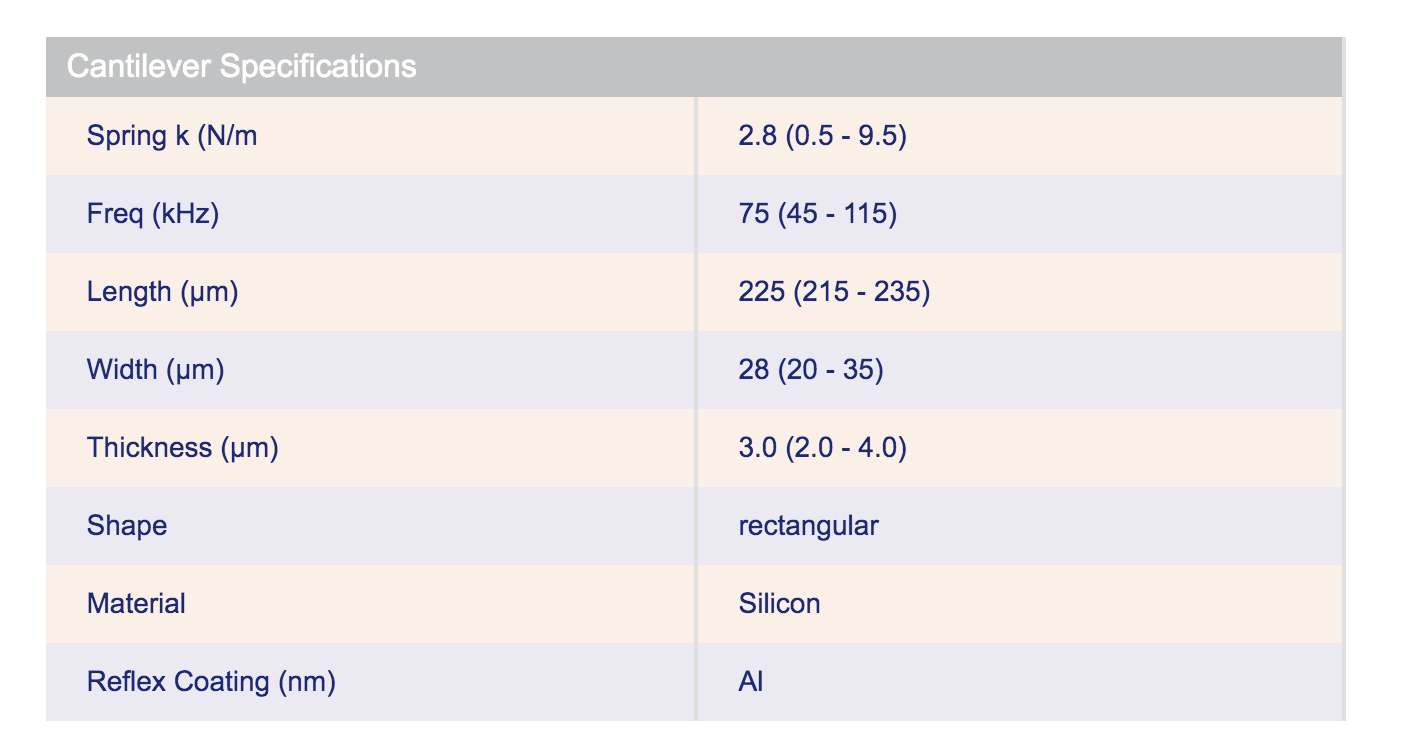
Task: Click the frequency value 75 (45 - 115)
Action: pos(817,214)
